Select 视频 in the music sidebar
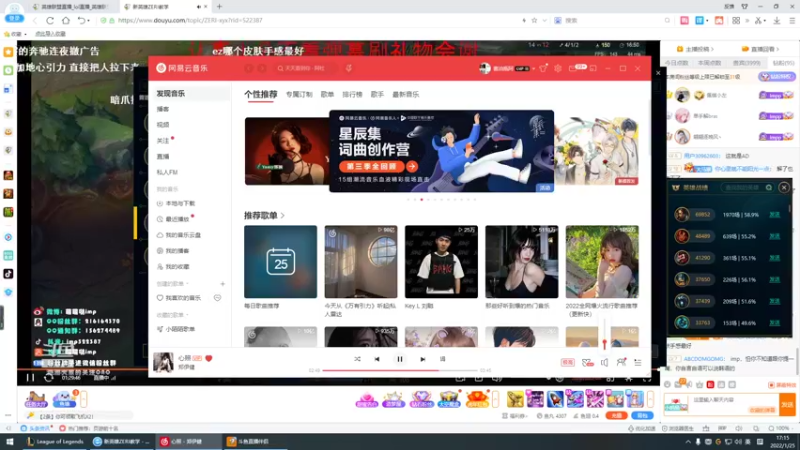This screenshot has height=450, width=800. pyautogui.click(x=163, y=124)
